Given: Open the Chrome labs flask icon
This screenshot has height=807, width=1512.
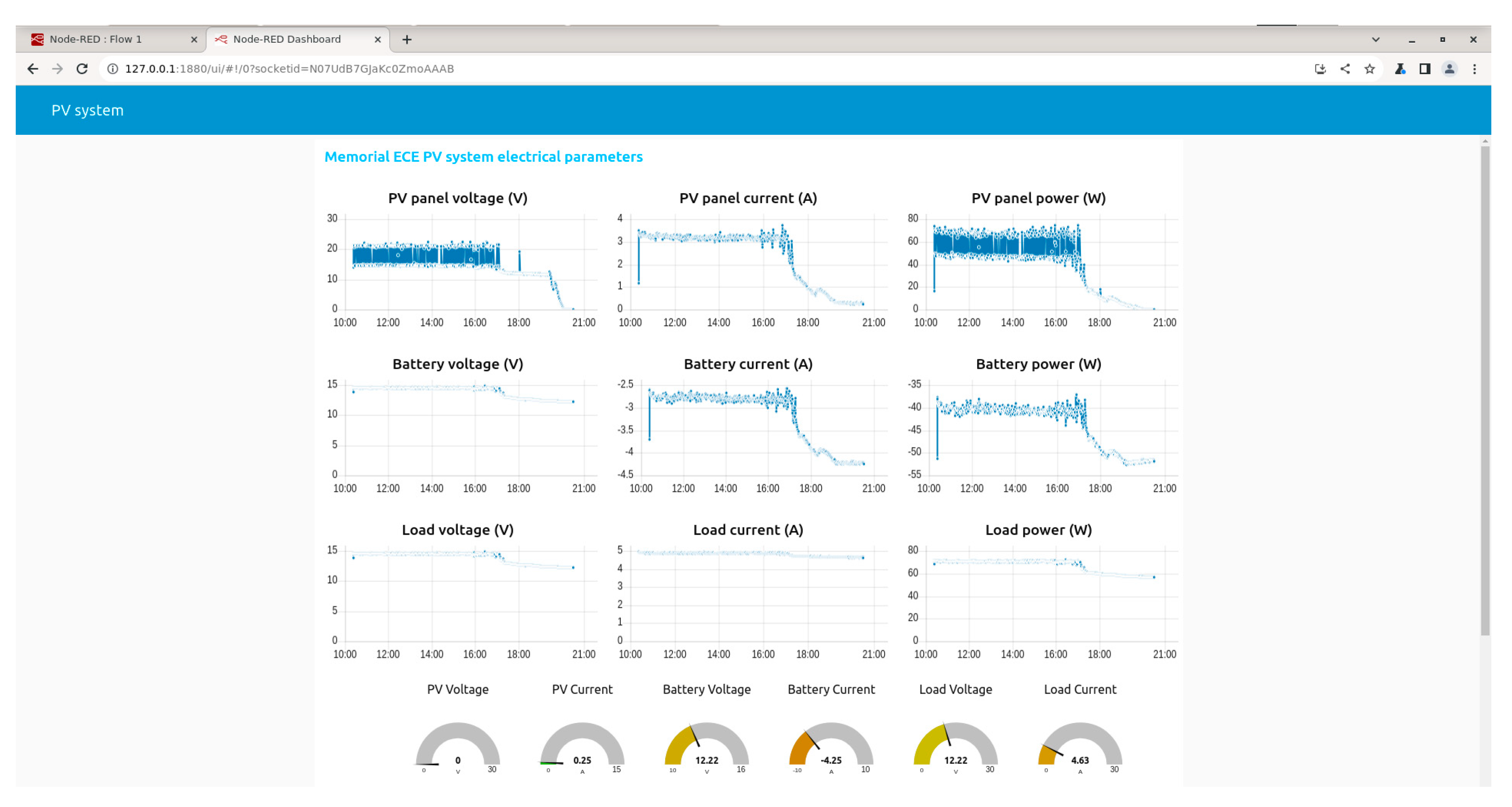Looking at the screenshot, I should click(x=1400, y=69).
